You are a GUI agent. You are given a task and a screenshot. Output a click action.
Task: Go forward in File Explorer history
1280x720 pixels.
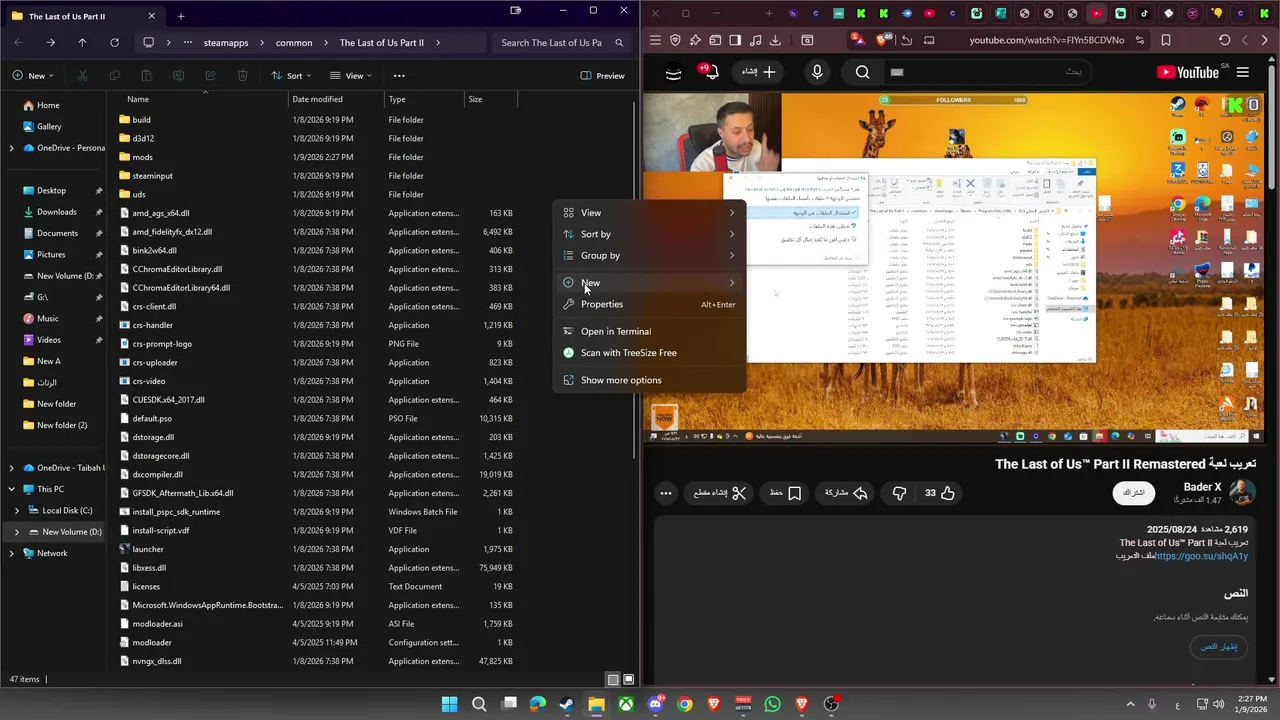pos(50,42)
